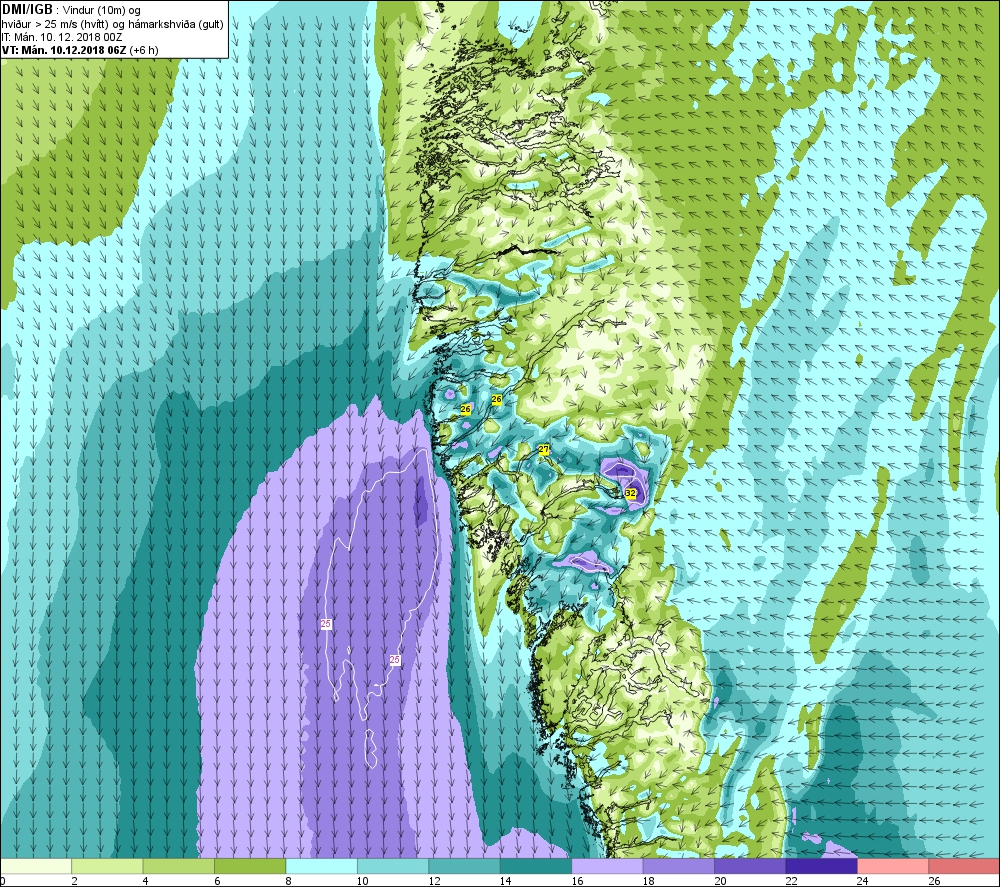Click the lower-right white "25" gust contour label
1000x887 pixels.
point(395,660)
